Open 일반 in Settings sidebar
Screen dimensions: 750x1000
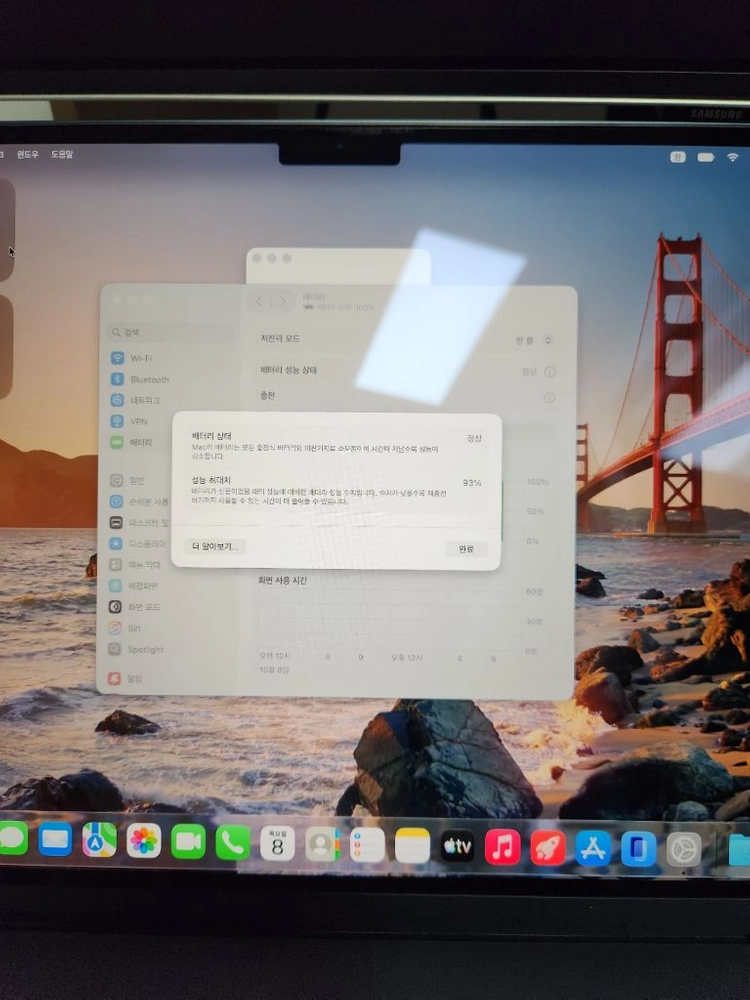pyautogui.click(x=128, y=481)
